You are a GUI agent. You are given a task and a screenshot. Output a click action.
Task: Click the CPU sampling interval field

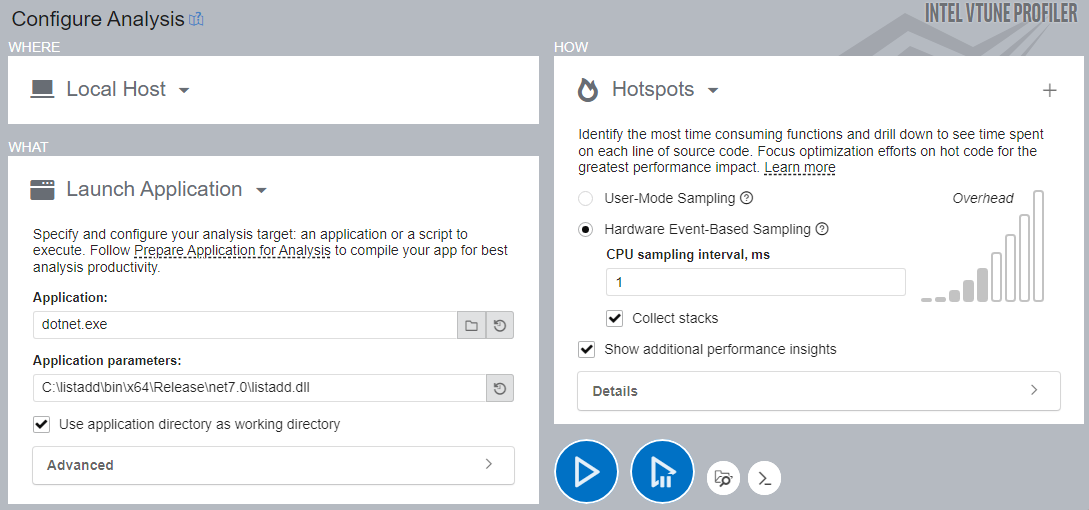tap(755, 283)
